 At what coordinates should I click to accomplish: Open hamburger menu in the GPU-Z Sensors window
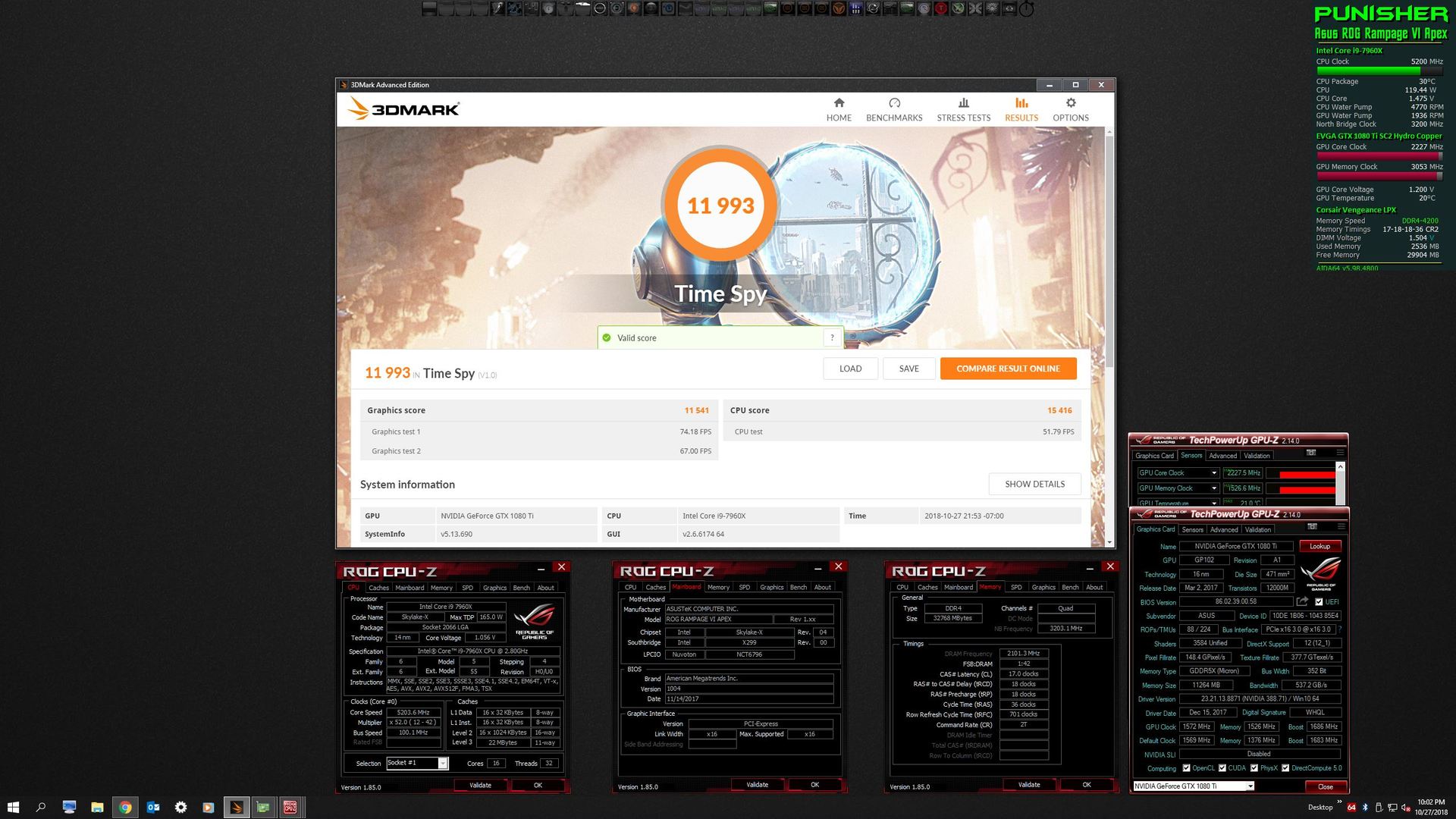coord(1339,453)
